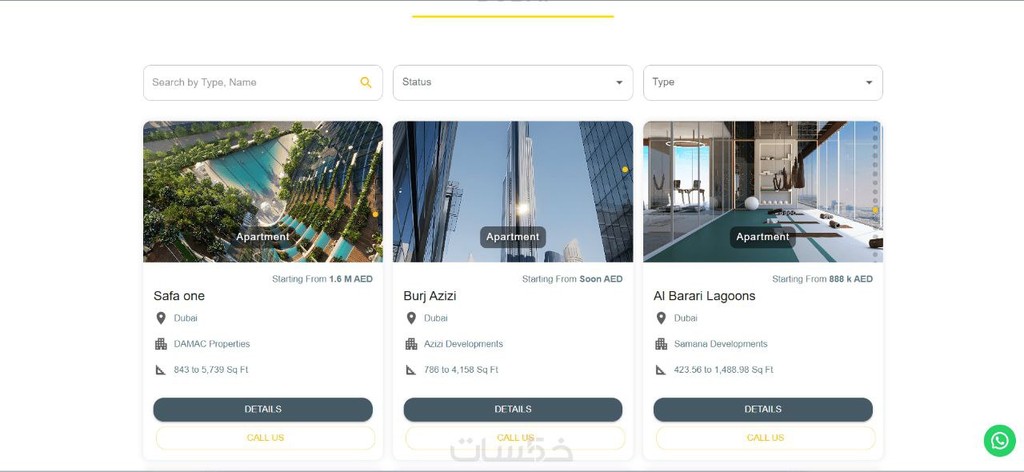The image size is (1024, 472).
Task: Open the WhatsApp chat button
Action: pos(999,441)
